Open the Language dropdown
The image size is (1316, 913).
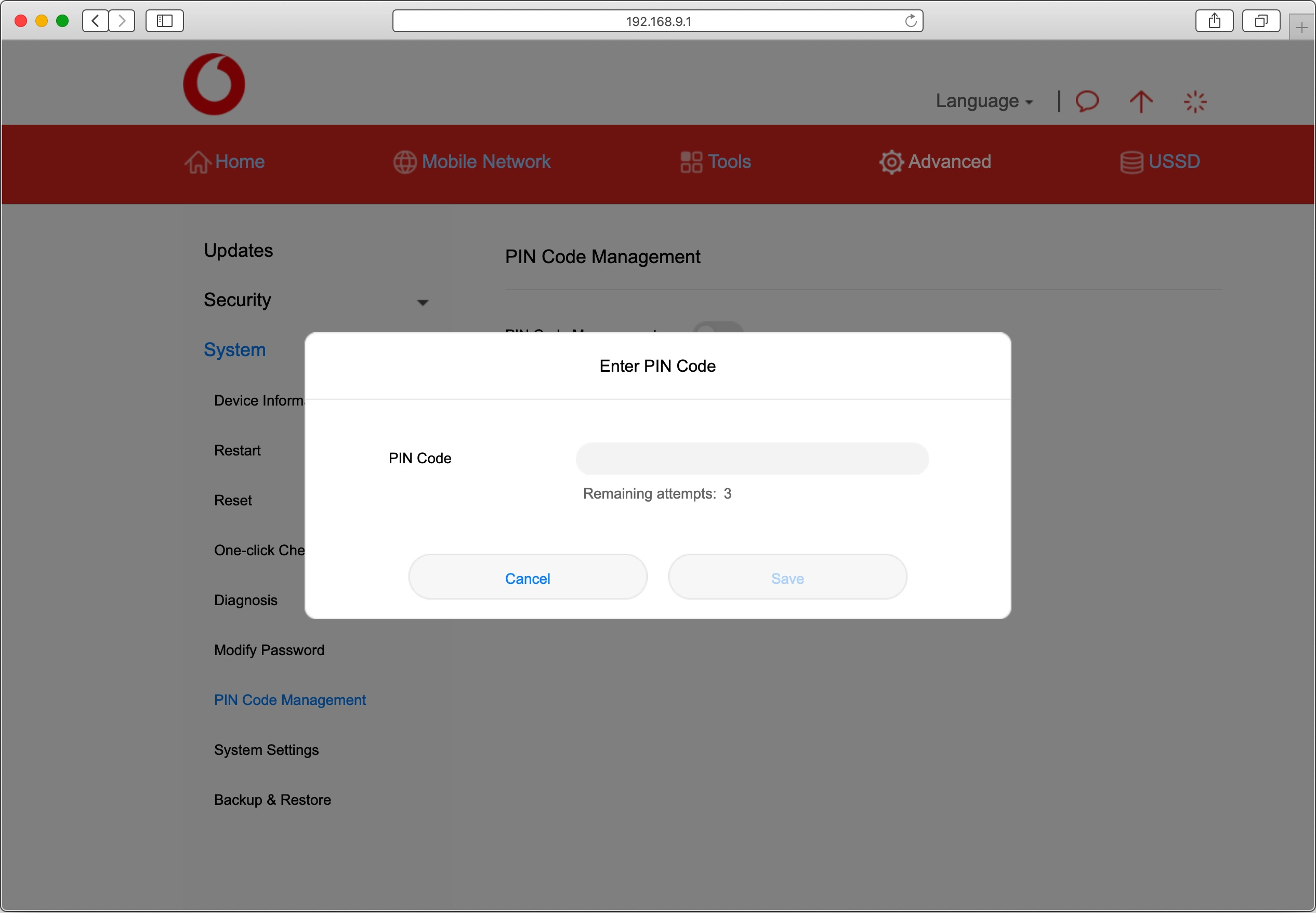click(x=983, y=101)
